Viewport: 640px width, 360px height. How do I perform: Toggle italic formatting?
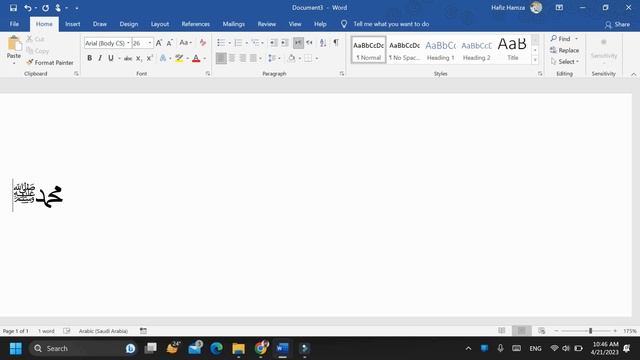(x=100, y=58)
